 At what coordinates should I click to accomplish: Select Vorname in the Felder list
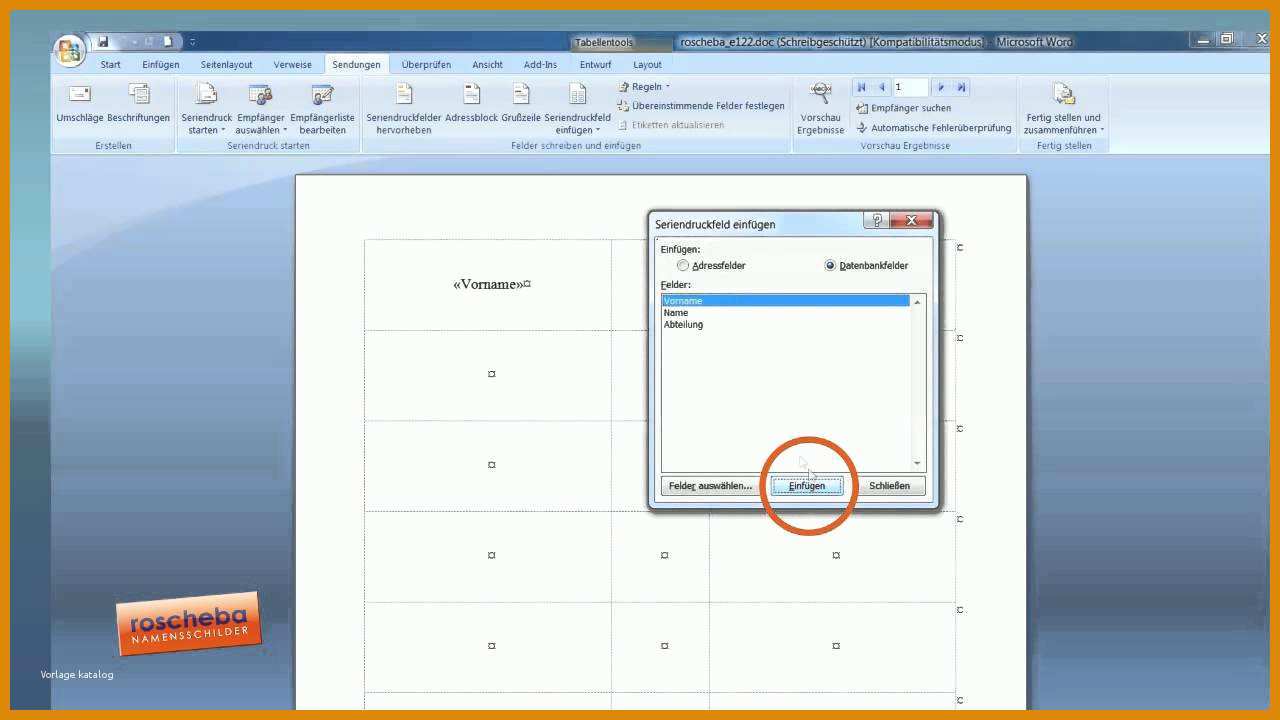pyautogui.click(x=785, y=301)
